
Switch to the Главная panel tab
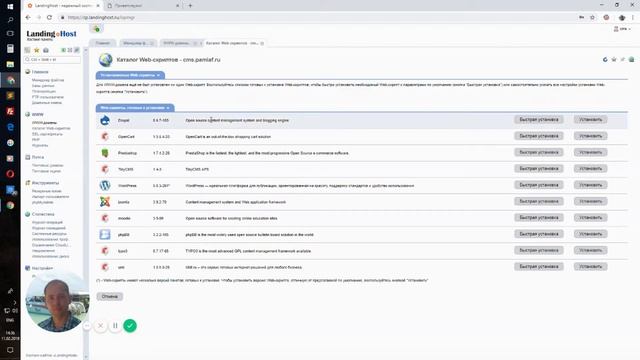(103, 43)
